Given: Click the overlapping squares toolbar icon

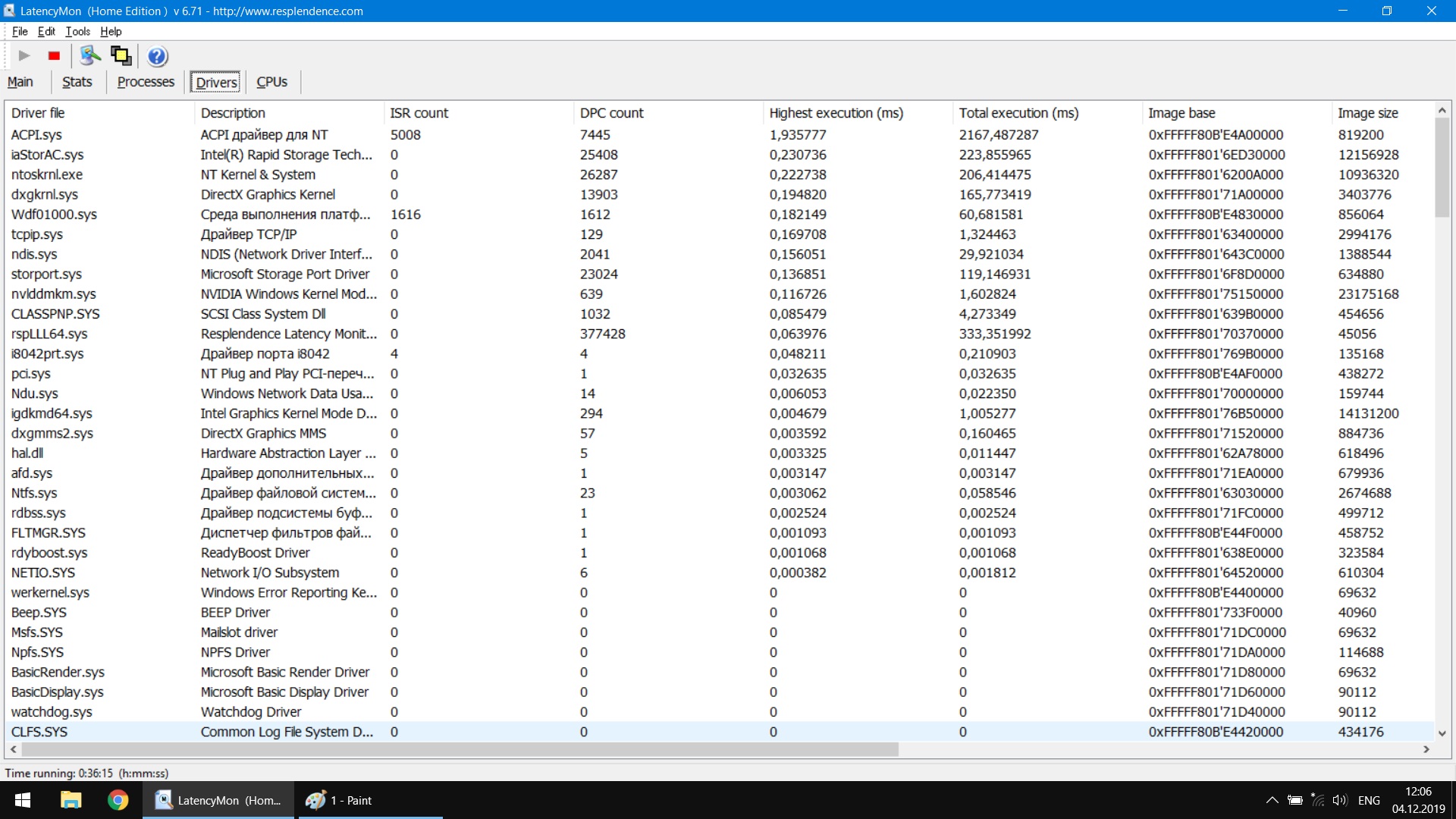Looking at the screenshot, I should [121, 55].
